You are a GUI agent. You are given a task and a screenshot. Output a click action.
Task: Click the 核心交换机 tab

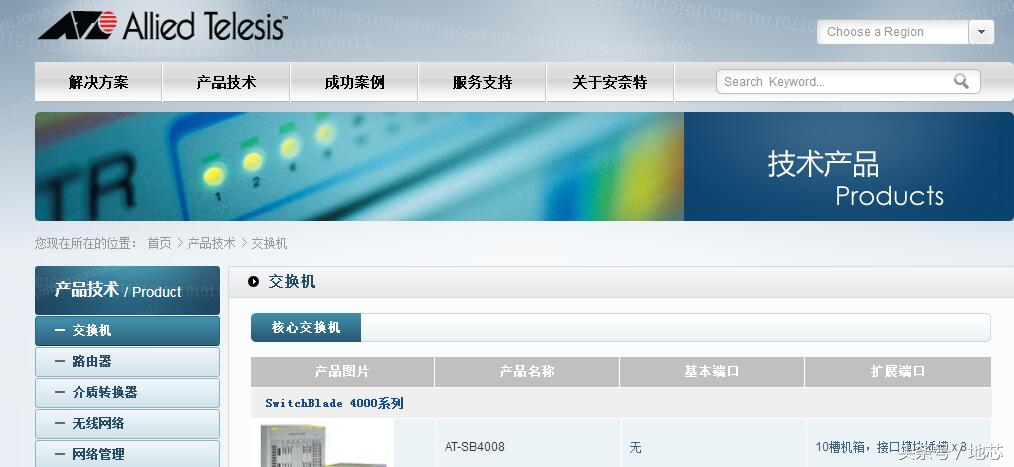[x=306, y=327]
